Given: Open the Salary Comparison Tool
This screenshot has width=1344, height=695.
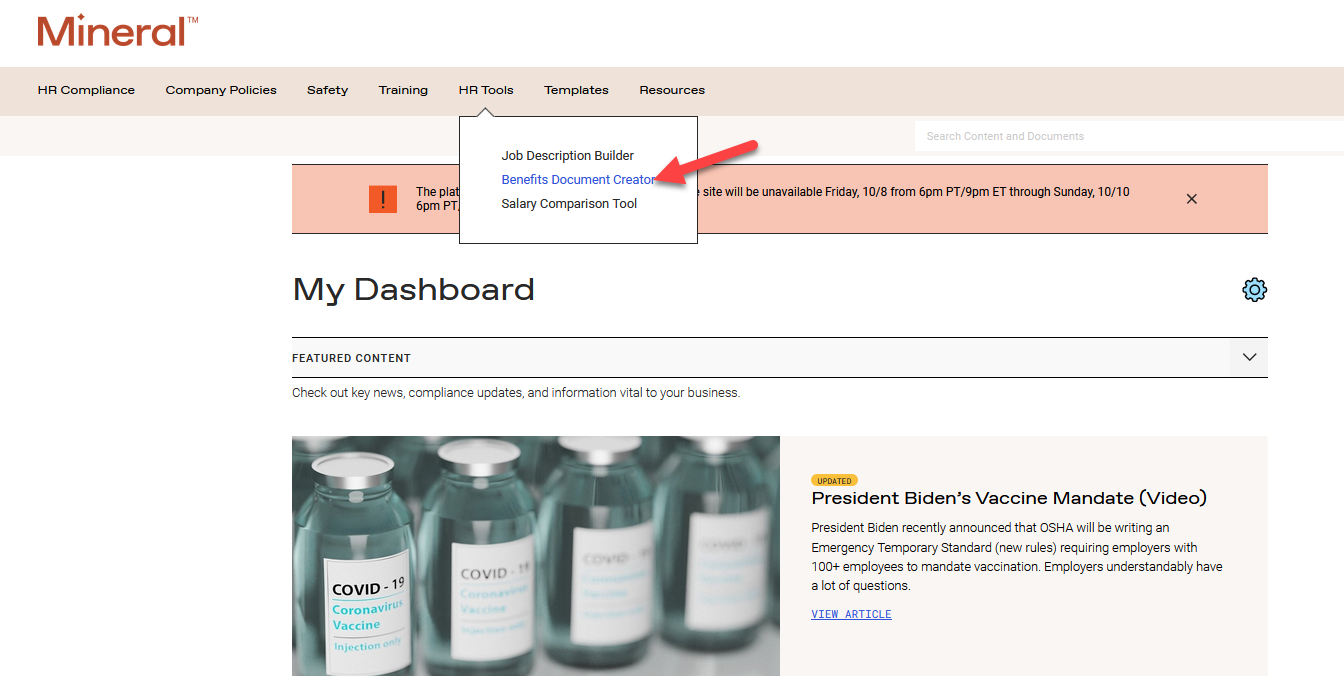Looking at the screenshot, I should point(569,204).
